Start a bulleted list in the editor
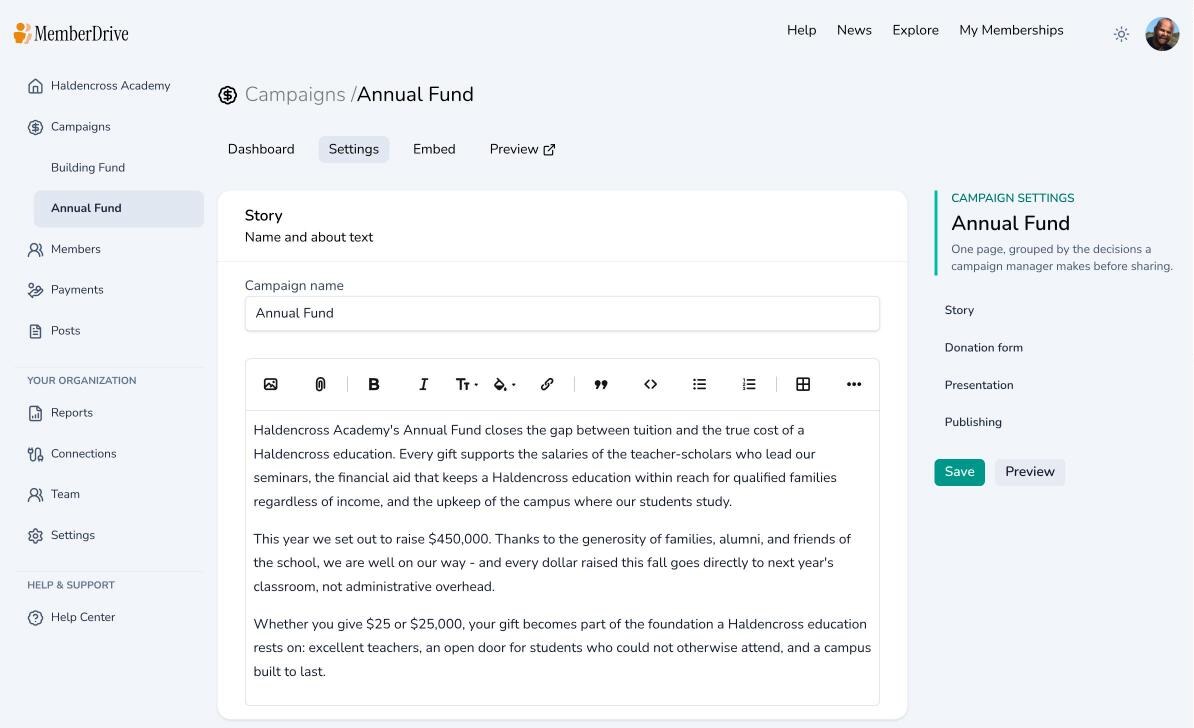The height and width of the screenshot is (728, 1194). (x=700, y=385)
